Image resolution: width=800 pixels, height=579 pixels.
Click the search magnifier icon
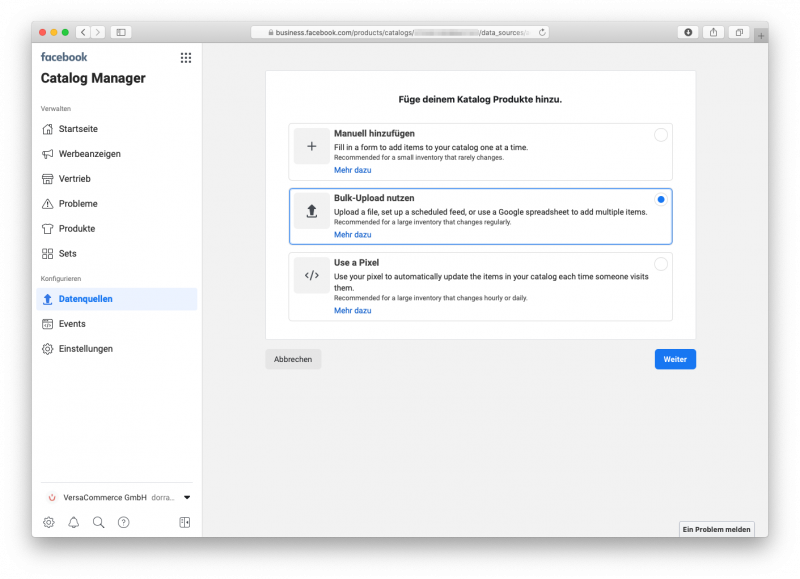click(98, 522)
